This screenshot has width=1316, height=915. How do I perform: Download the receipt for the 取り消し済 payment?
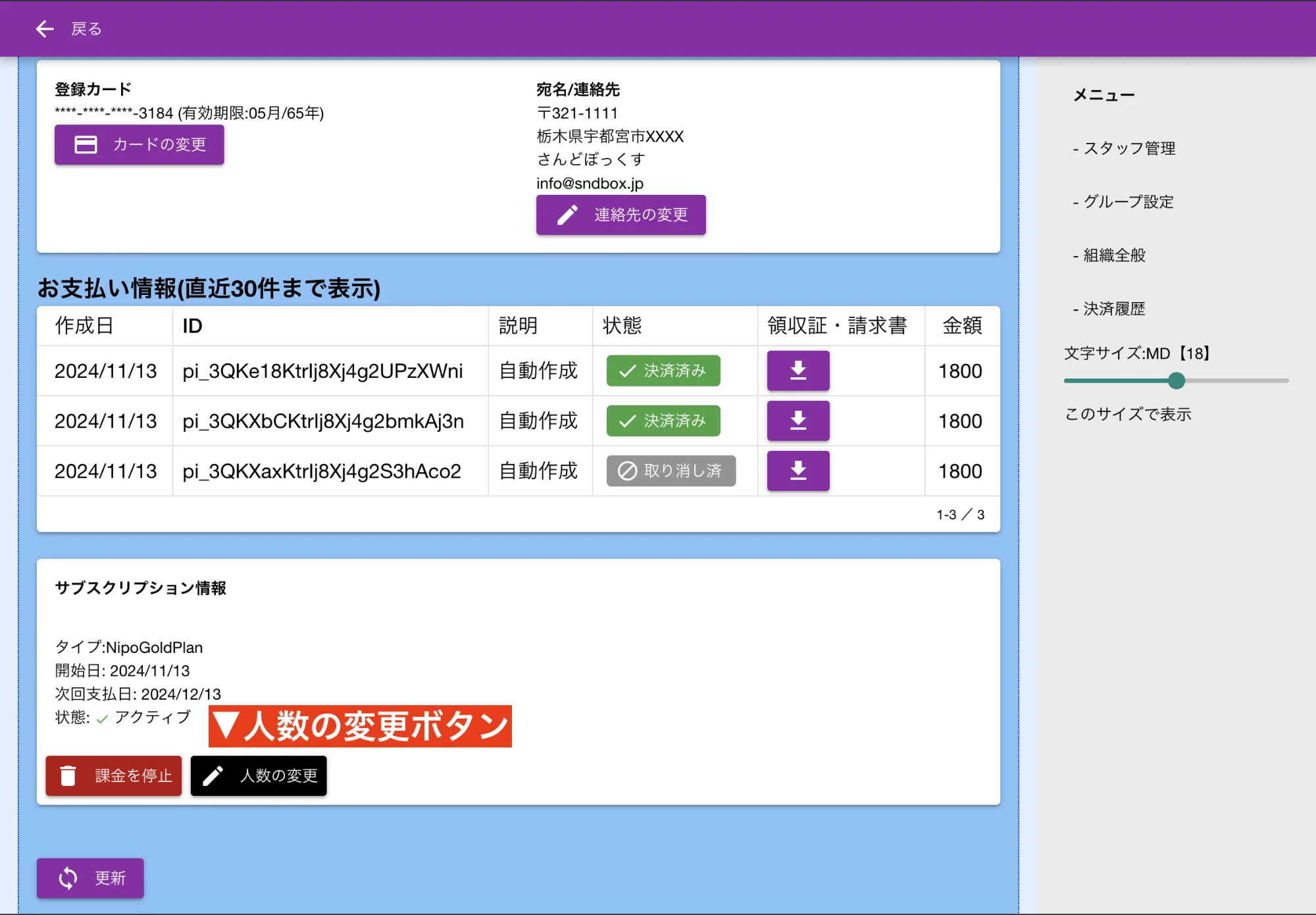point(797,471)
